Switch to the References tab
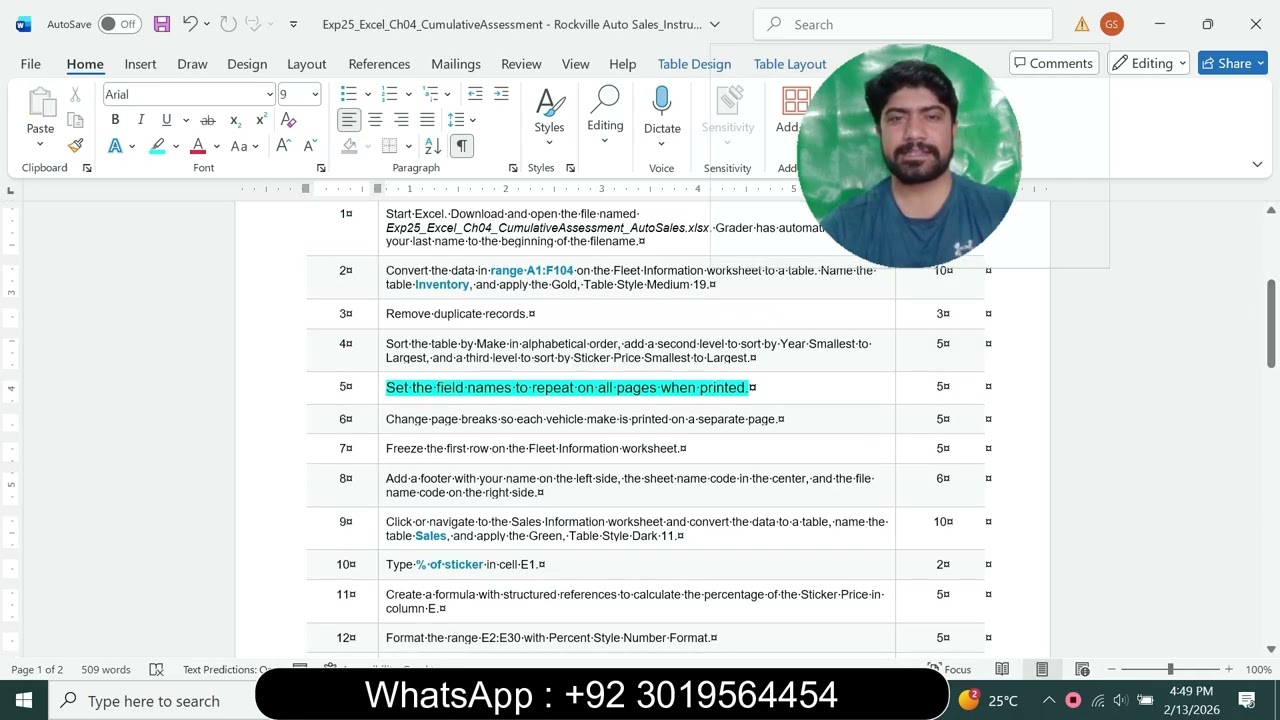The image size is (1280, 720). point(379,63)
